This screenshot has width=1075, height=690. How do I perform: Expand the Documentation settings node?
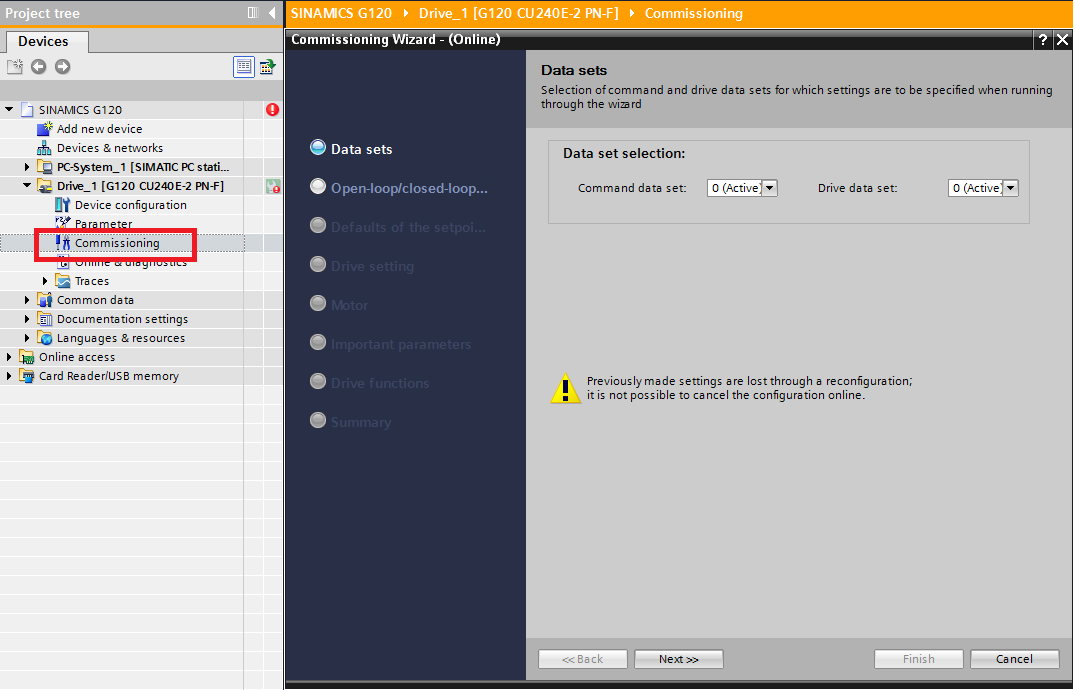[x=27, y=319]
